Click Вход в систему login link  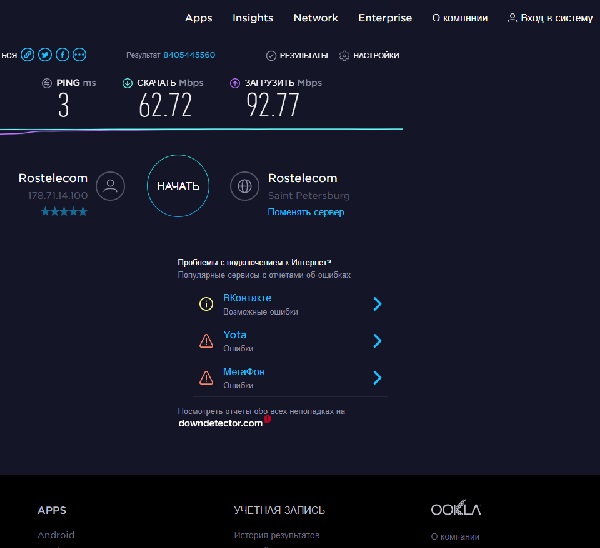point(557,18)
